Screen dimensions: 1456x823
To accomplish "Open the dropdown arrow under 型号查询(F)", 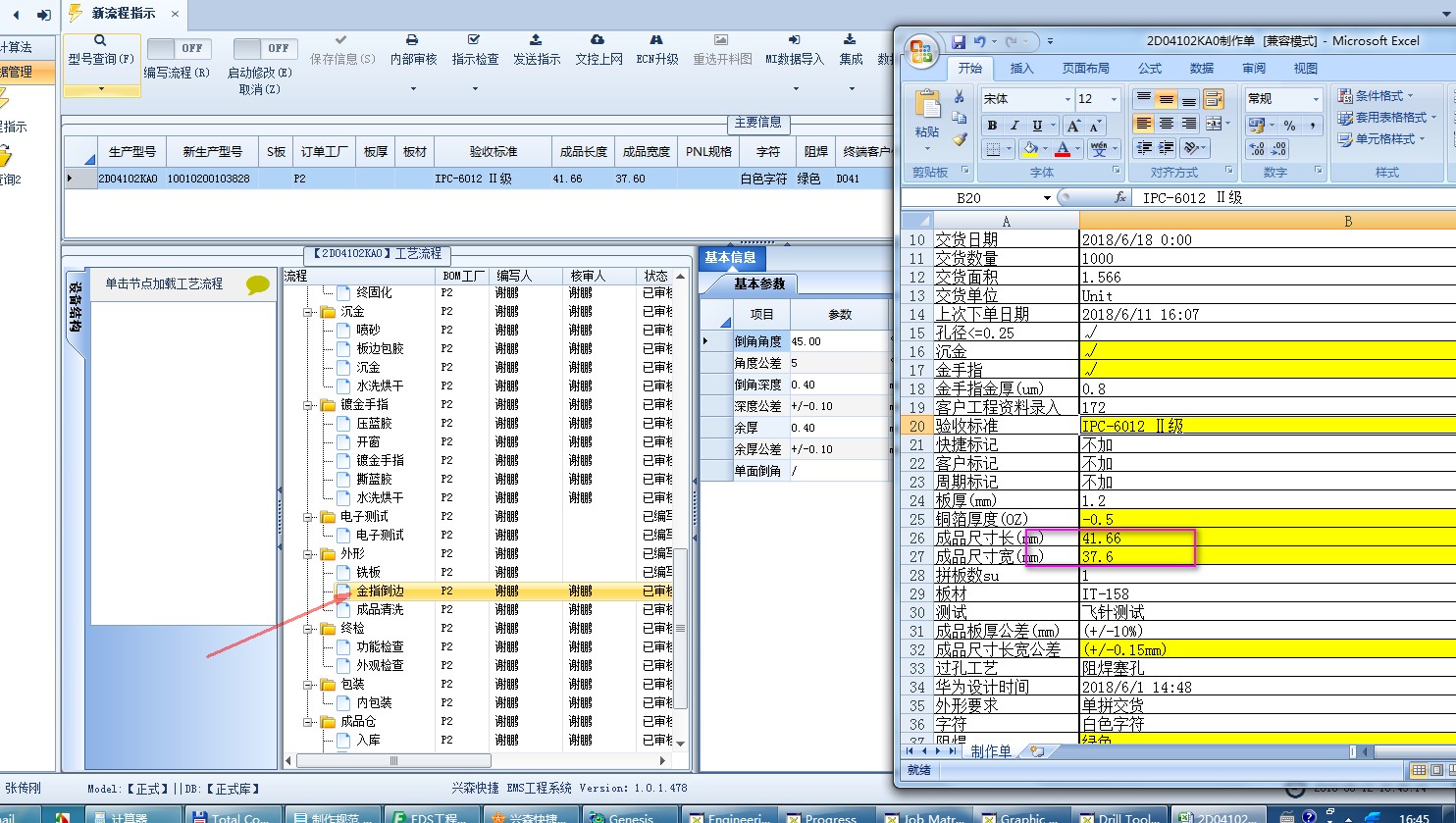I will click(x=101, y=89).
